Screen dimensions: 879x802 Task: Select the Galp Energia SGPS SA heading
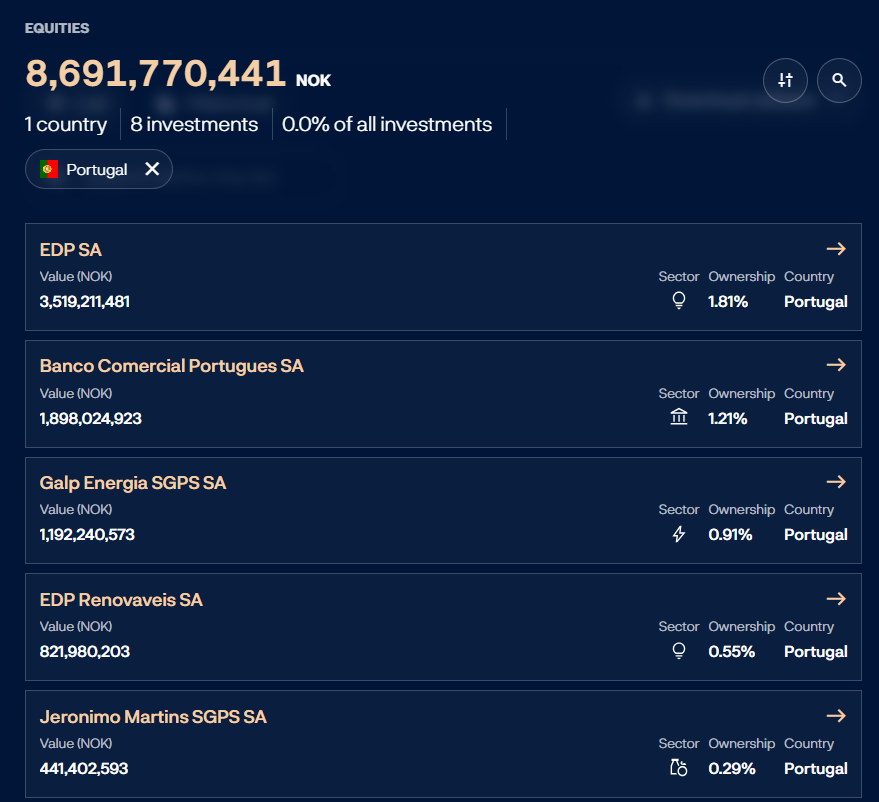coord(133,483)
